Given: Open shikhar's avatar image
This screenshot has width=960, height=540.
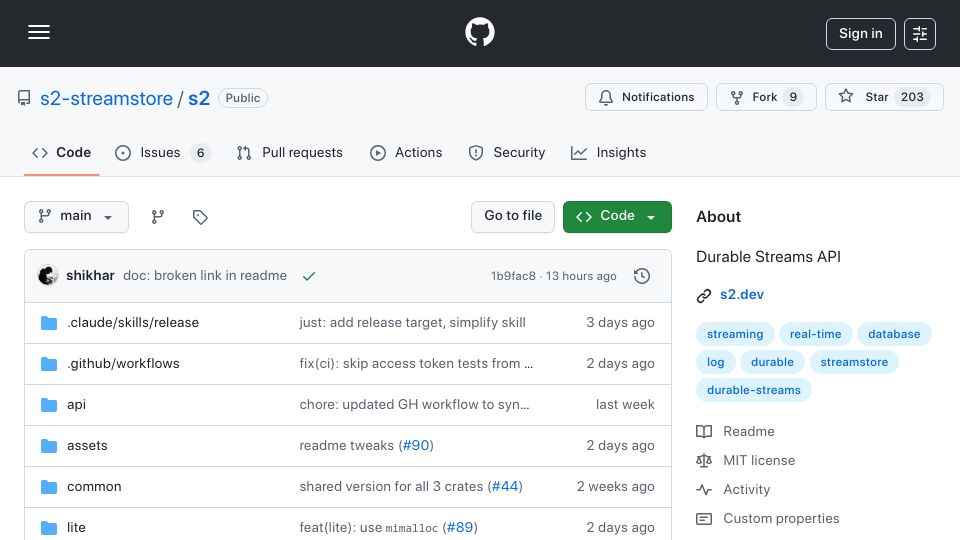Looking at the screenshot, I should 48,276.
